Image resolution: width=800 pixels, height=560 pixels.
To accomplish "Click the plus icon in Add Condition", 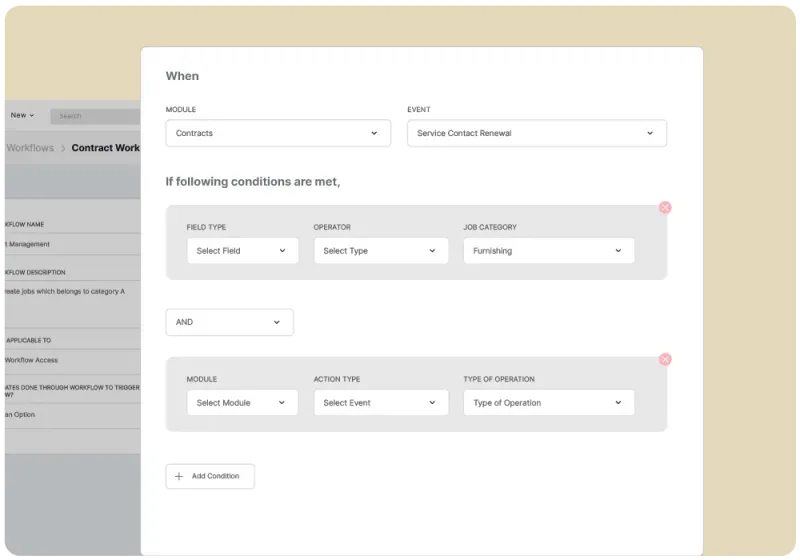I will pos(179,476).
